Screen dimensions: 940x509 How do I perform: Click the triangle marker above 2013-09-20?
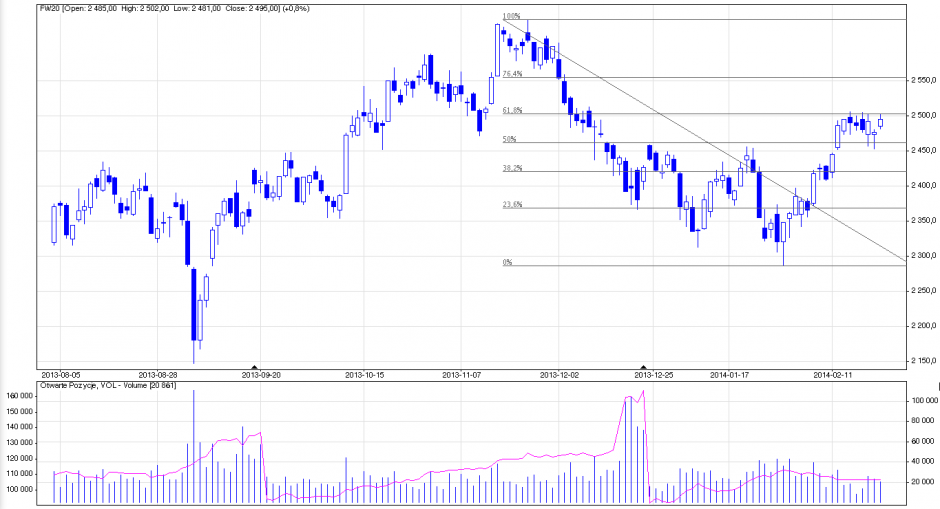[x=254, y=367]
